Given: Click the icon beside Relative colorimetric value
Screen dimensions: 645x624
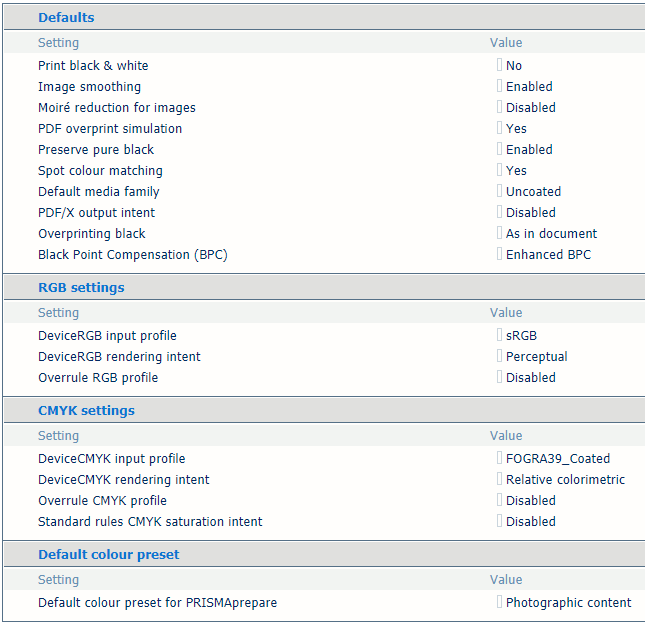Looking at the screenshot, I should 499,478.
